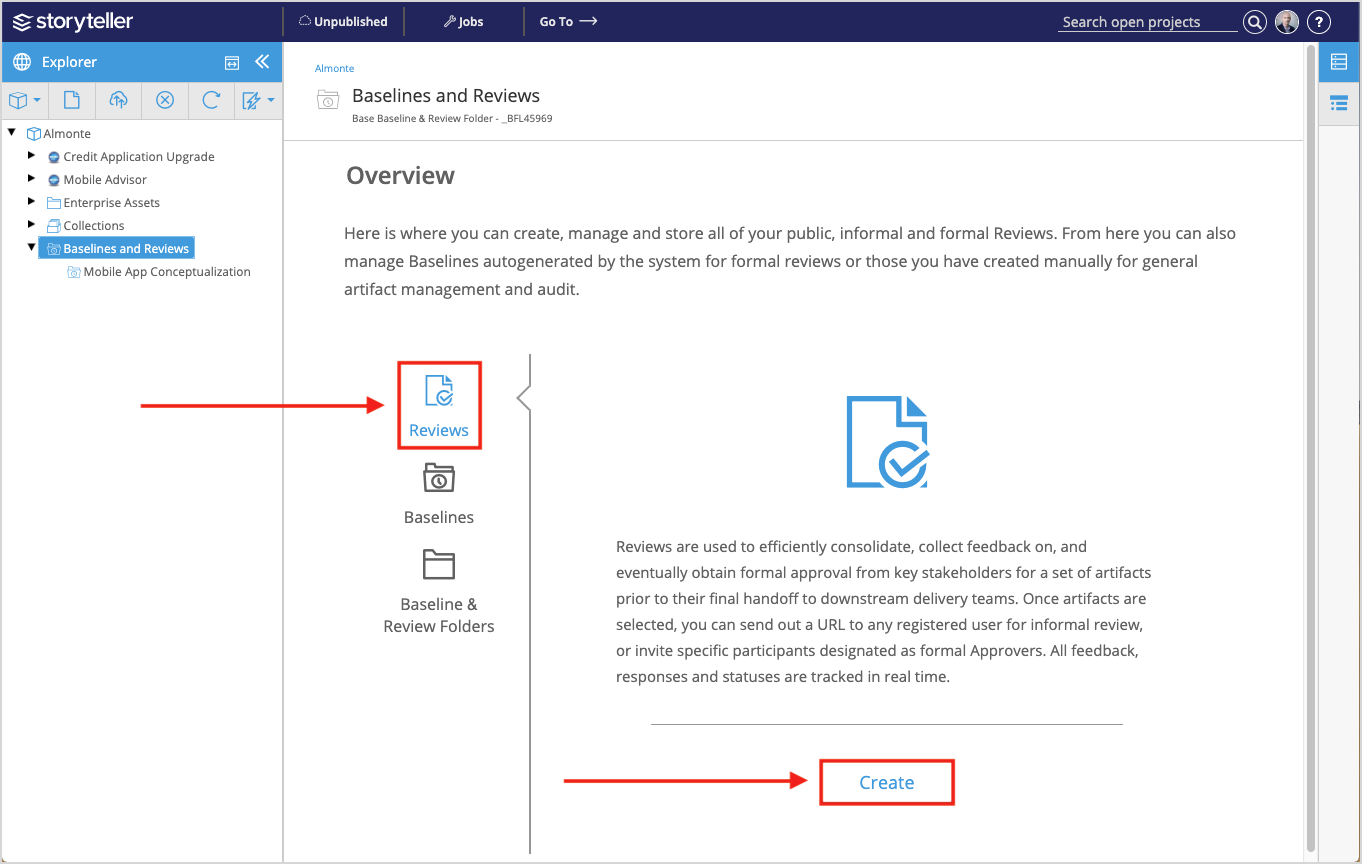Open the Go To menu

click(568, 21)
